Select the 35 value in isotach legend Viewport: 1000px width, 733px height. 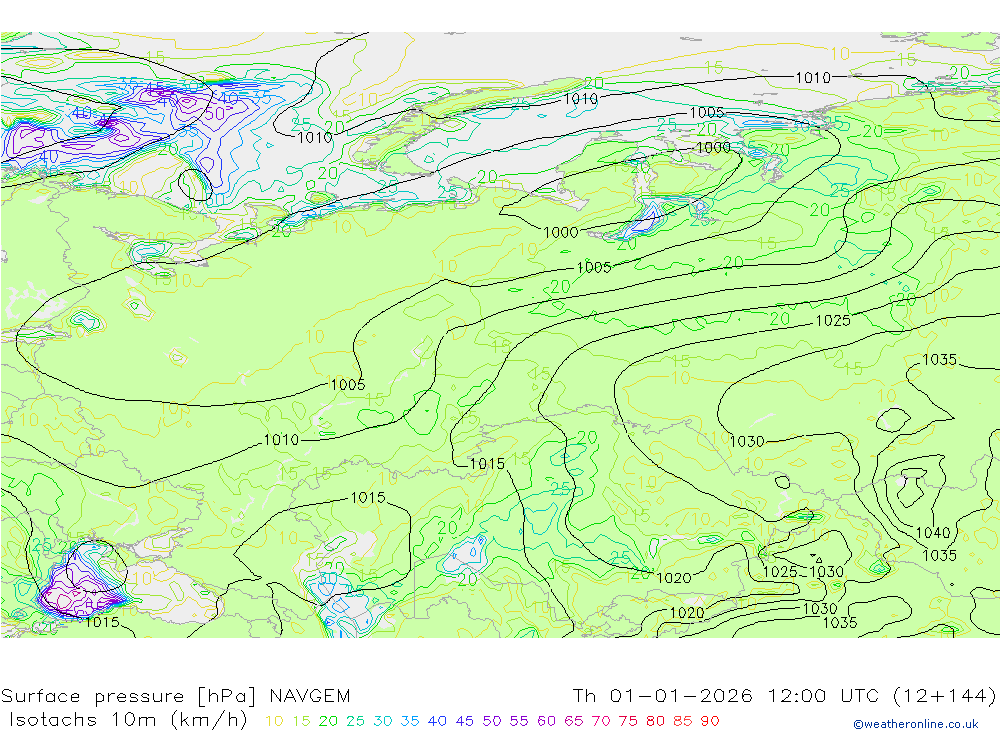[x=410, y=721]
